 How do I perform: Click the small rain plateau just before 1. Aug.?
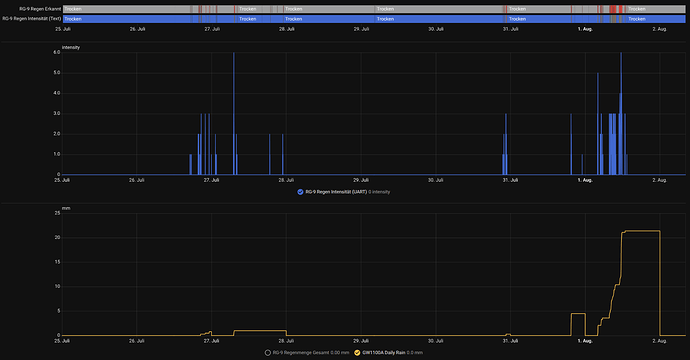[x=578, y=313]
